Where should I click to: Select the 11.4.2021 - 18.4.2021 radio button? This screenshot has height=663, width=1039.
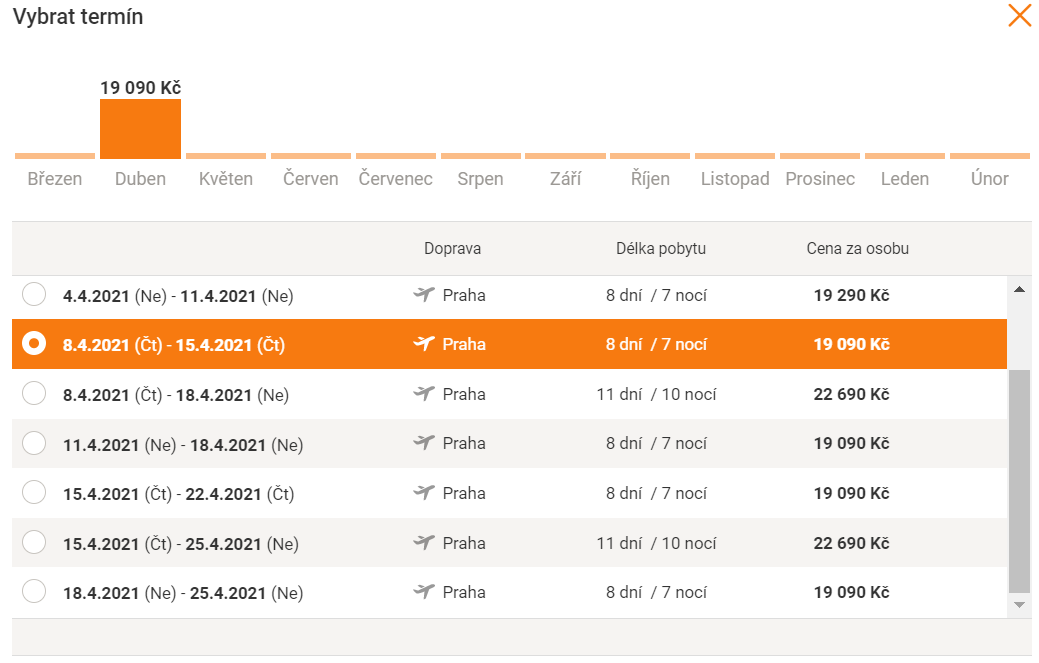pos(34,442)
